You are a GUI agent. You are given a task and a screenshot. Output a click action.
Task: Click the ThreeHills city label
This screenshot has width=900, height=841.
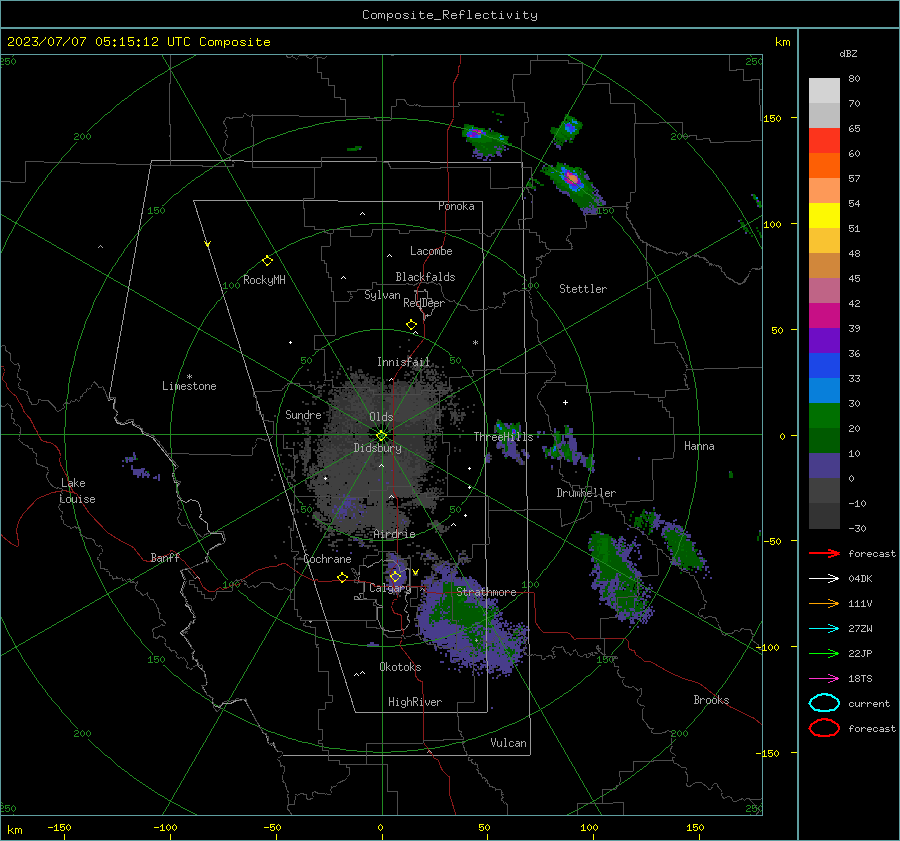click(503, 437)
